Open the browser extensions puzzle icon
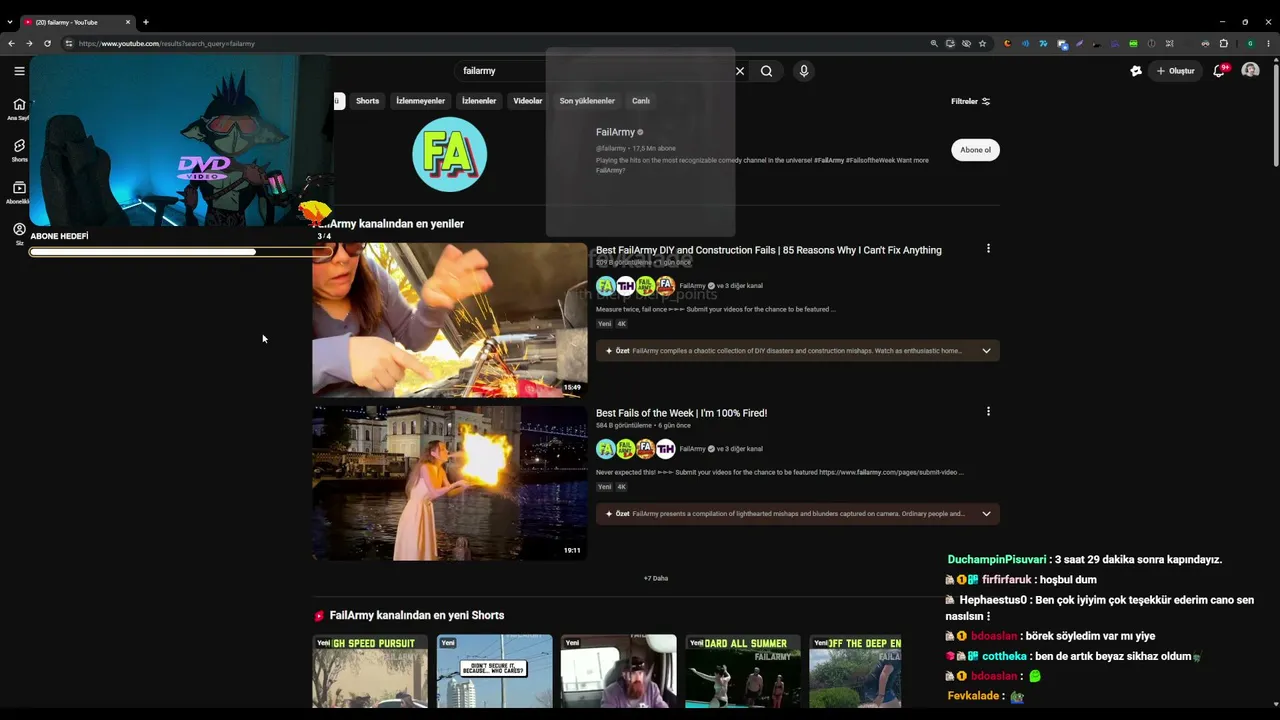Screen dimensions: 1280x720 [x=1224, y=43]
